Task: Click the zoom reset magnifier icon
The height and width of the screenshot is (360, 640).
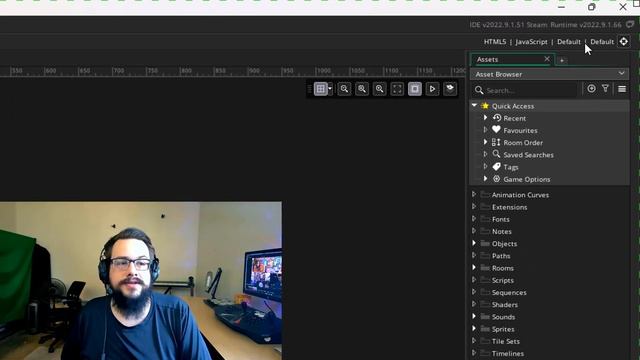Action: 362,89
